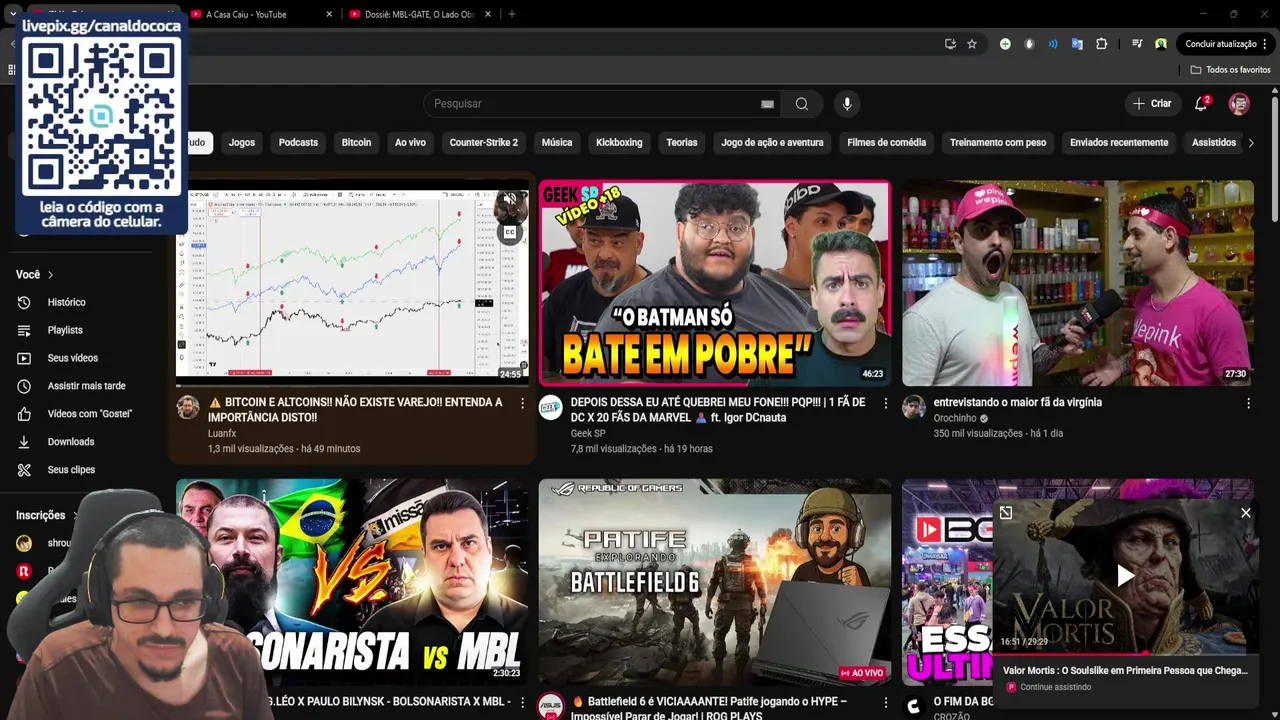Open the Seus clipes sidebar item
Image resolution: width=1280 pixels, height=720 pixels.
[x=71, y=470]
